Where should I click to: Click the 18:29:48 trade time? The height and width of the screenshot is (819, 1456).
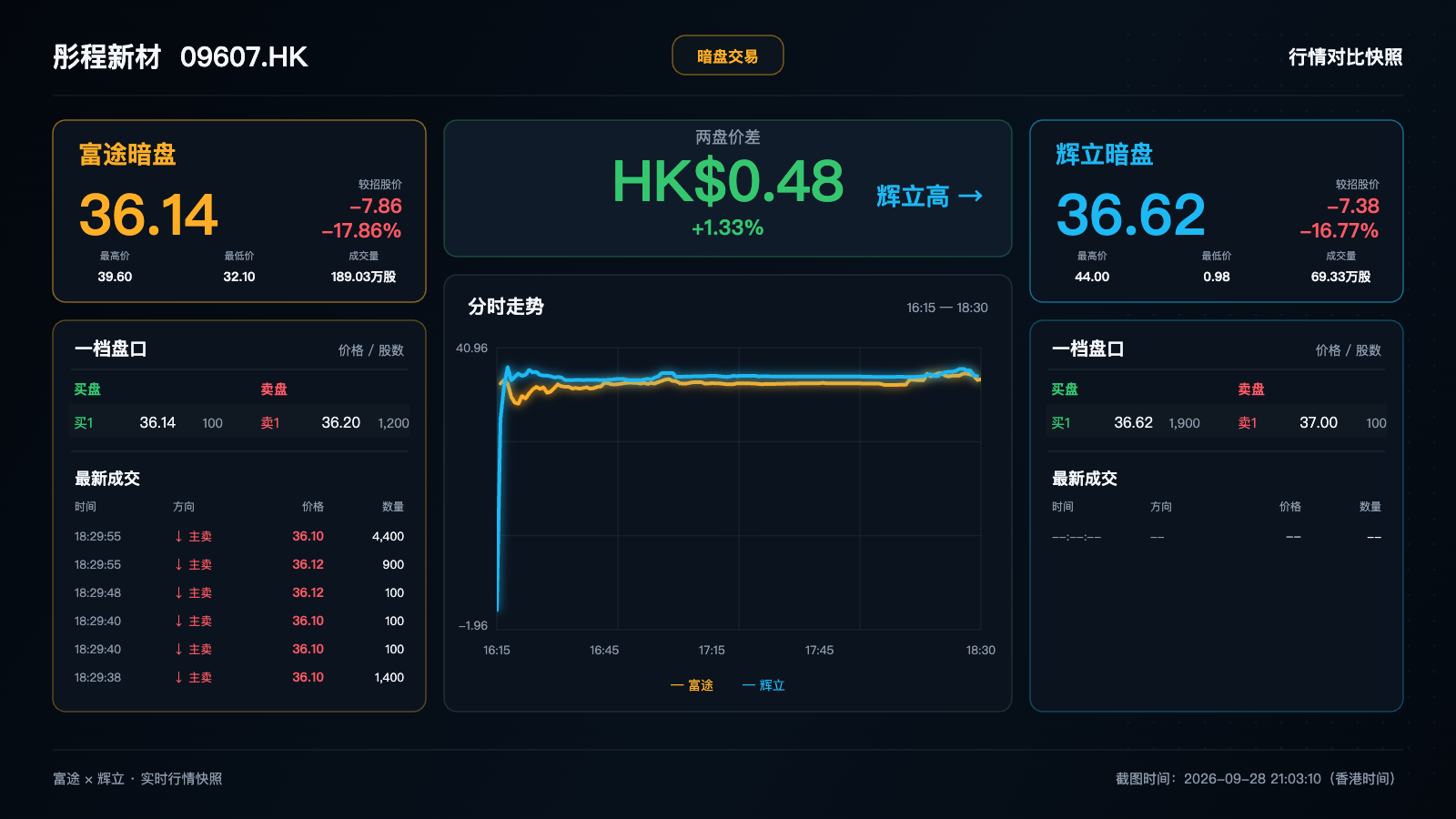click(x=97, y=593)
